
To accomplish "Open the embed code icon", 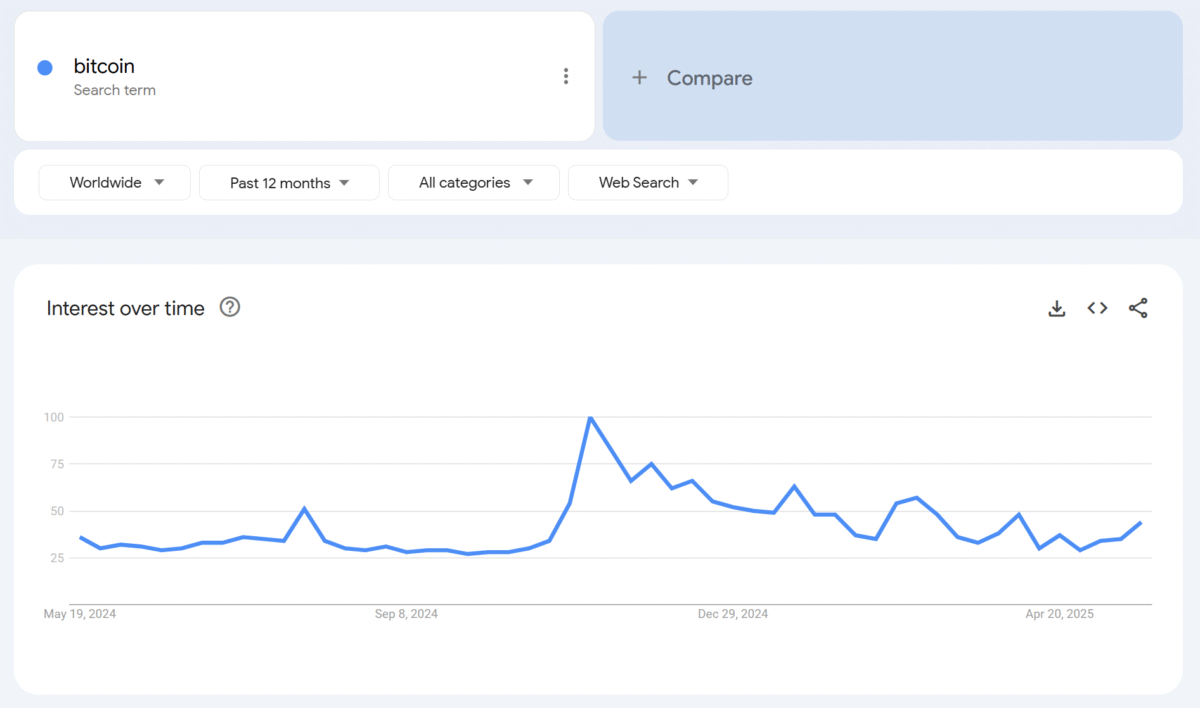I will (x=1097, y=308).
